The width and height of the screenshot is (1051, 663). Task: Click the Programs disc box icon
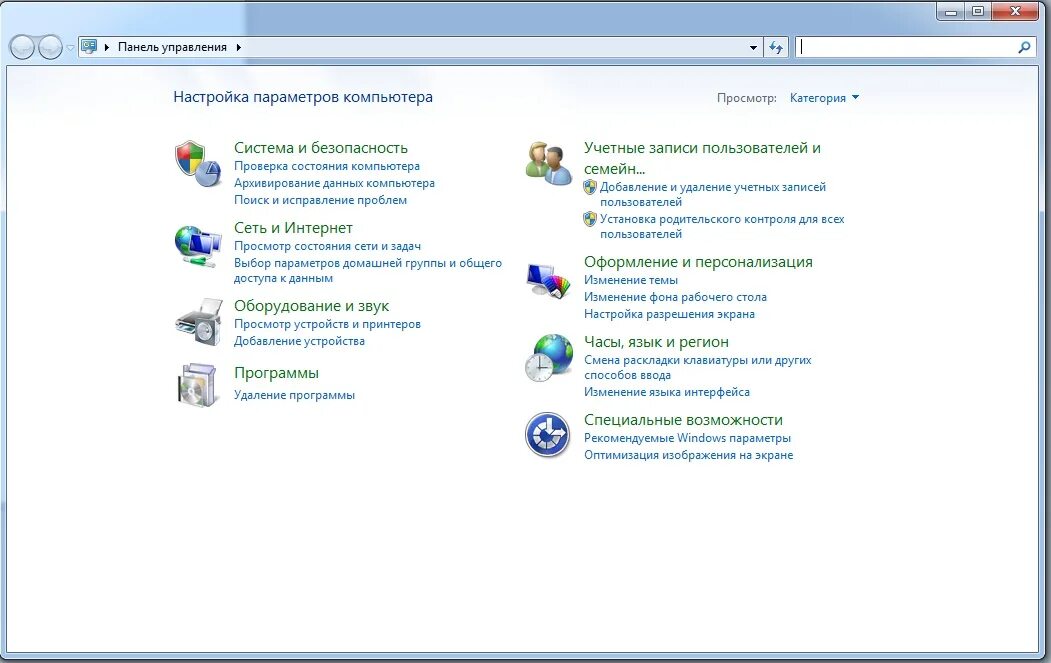198,385
